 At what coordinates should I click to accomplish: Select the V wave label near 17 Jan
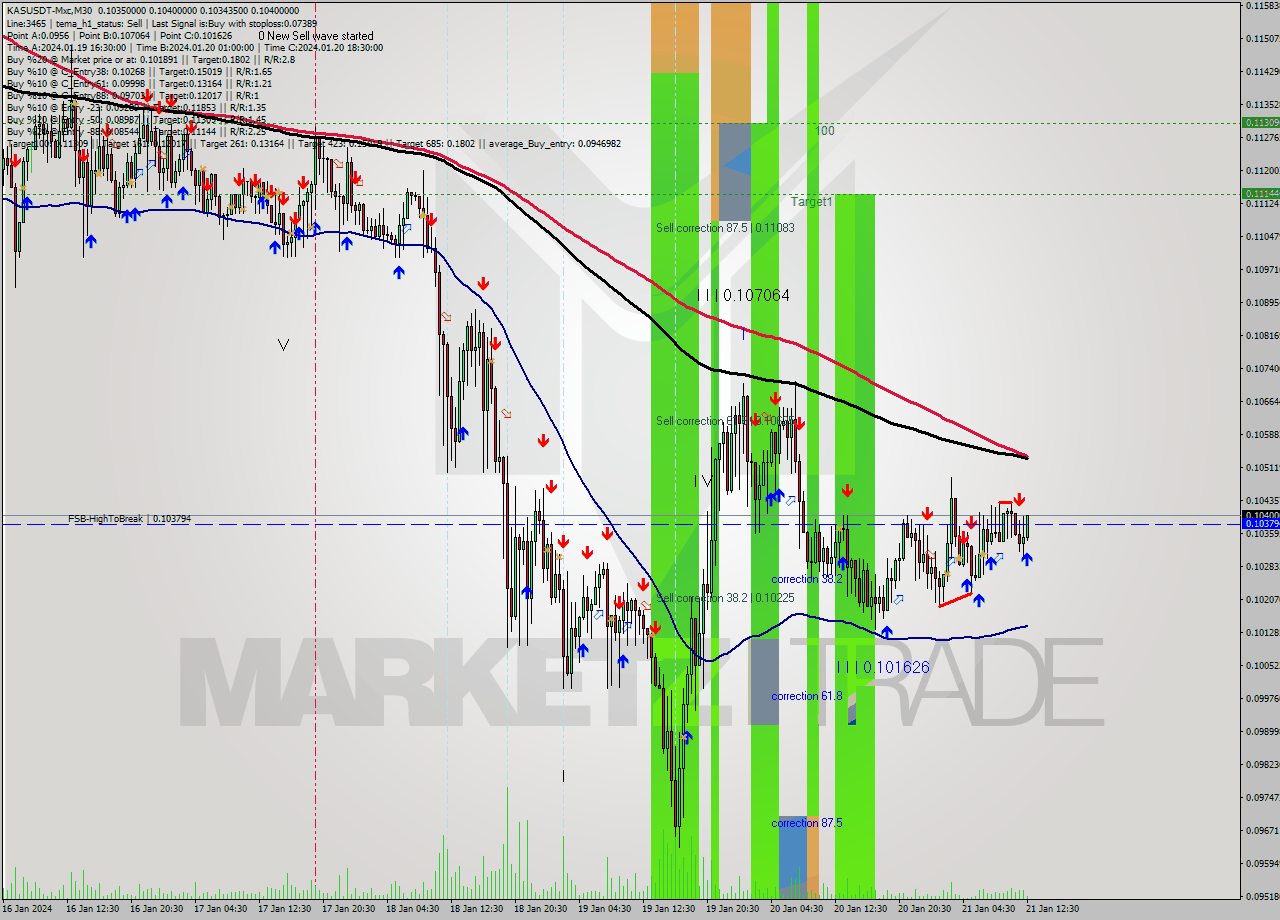[283, 345]
